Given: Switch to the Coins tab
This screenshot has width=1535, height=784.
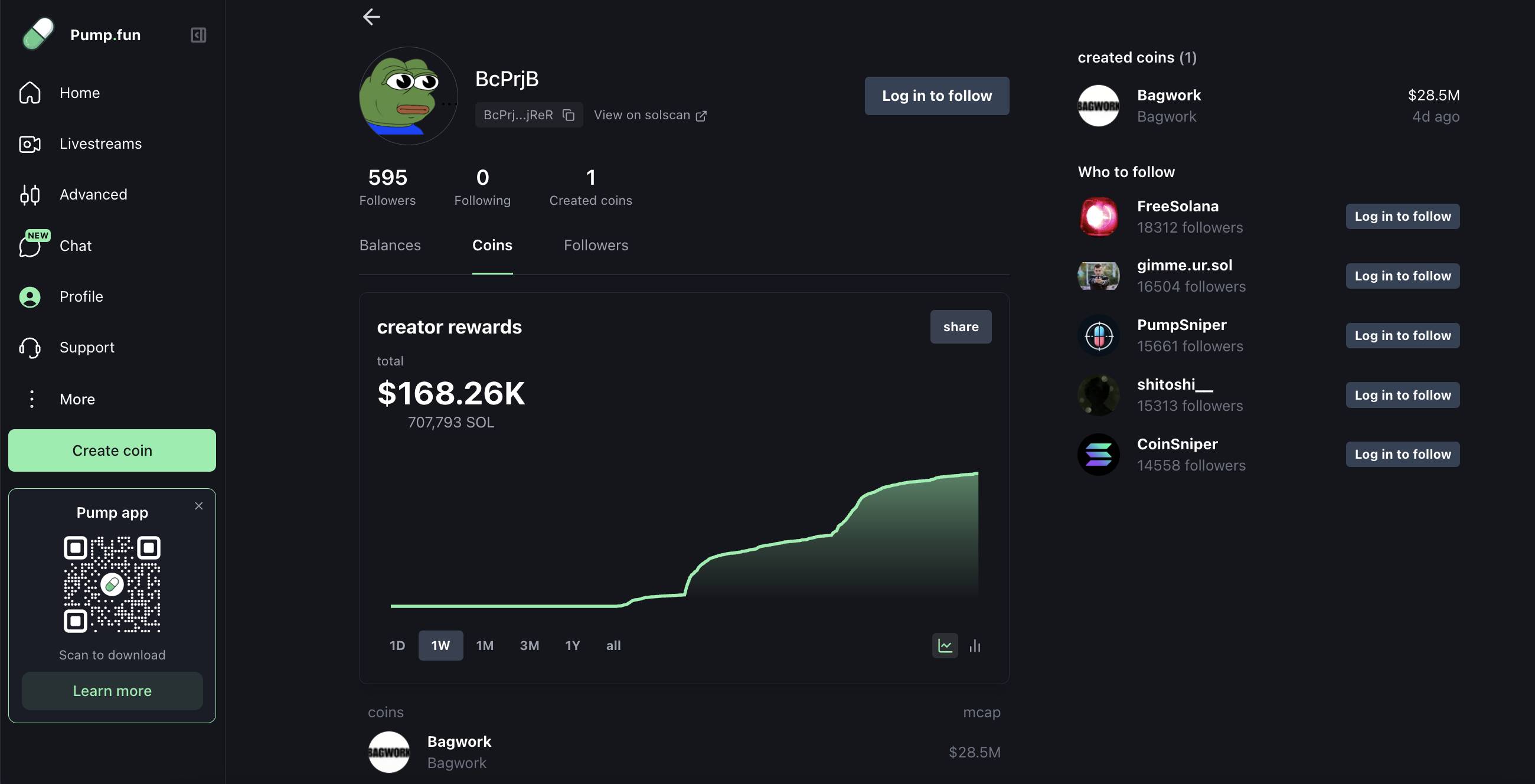Looking at the screenshot, I should 492,246.
